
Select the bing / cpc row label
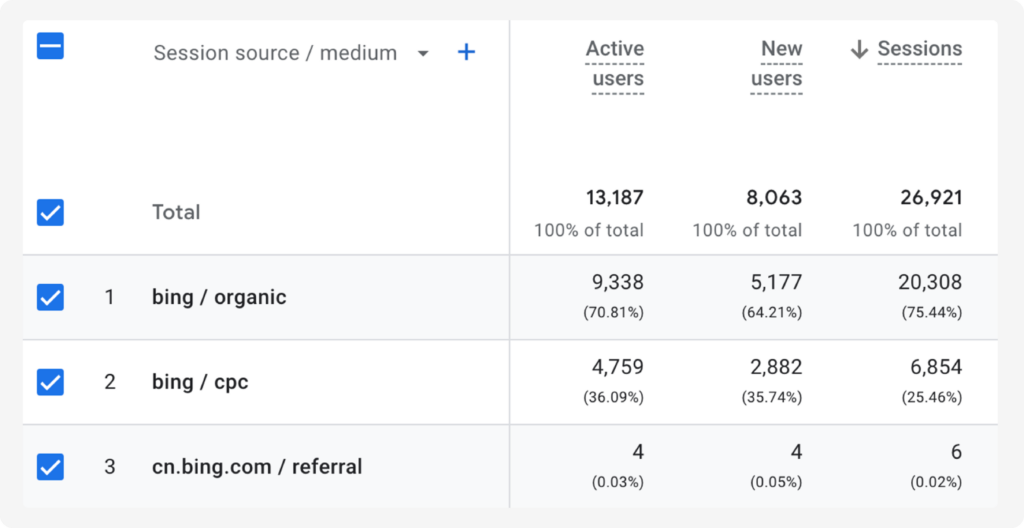pos(200,382)
